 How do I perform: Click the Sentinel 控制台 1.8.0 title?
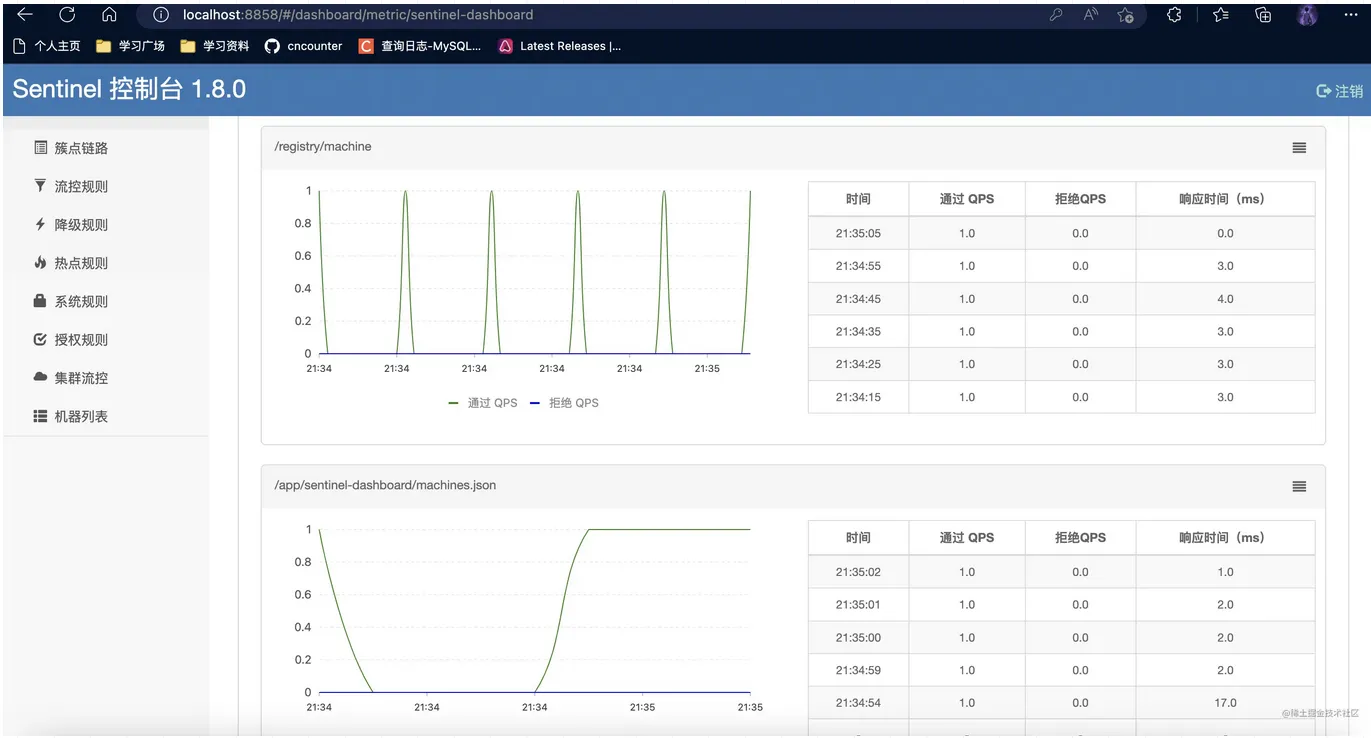pyautogui.click(x=129, y=88)
